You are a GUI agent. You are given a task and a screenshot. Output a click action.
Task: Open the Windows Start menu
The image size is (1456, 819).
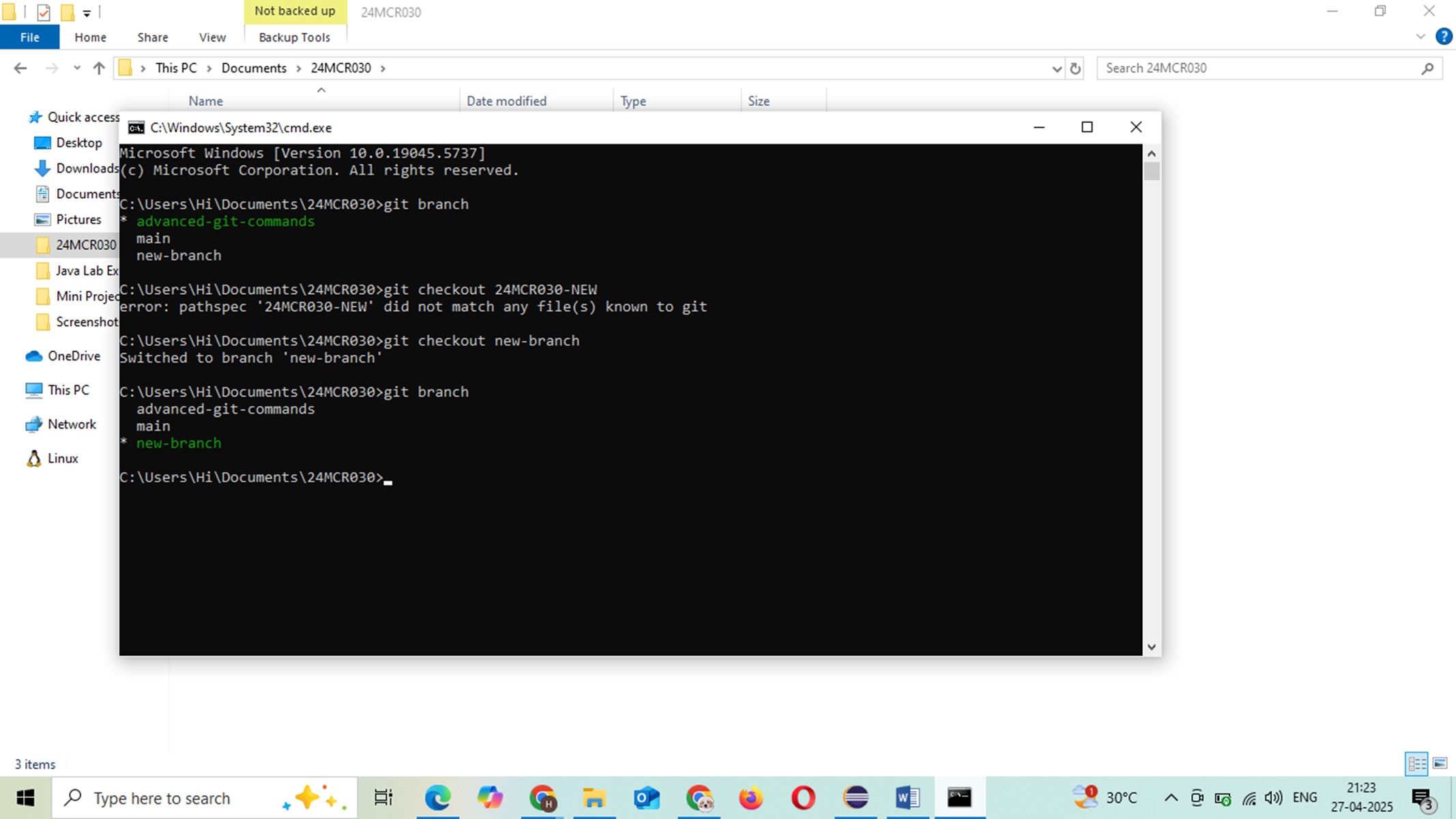(25, 798)
